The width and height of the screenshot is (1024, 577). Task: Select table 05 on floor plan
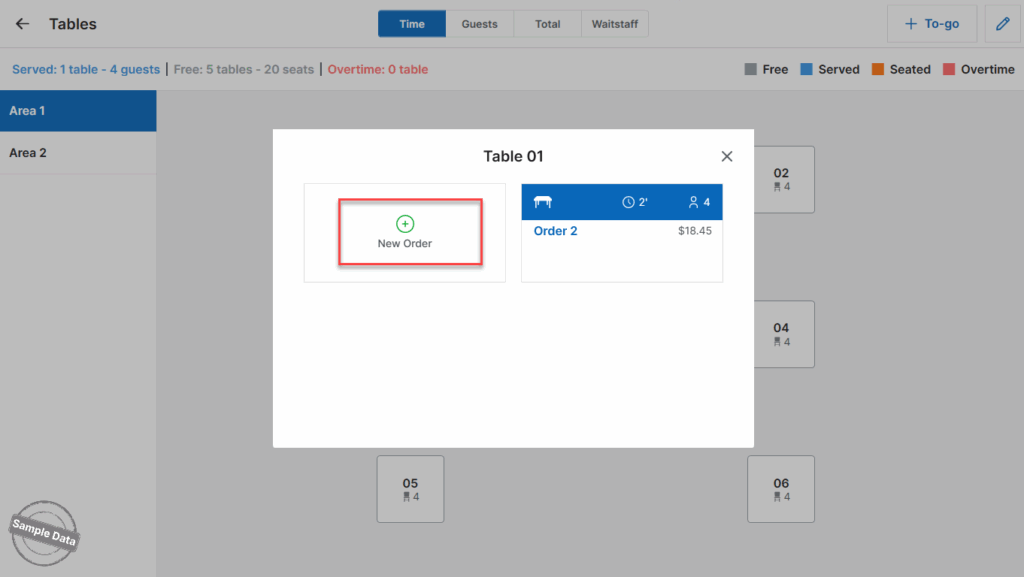(410, 489)
